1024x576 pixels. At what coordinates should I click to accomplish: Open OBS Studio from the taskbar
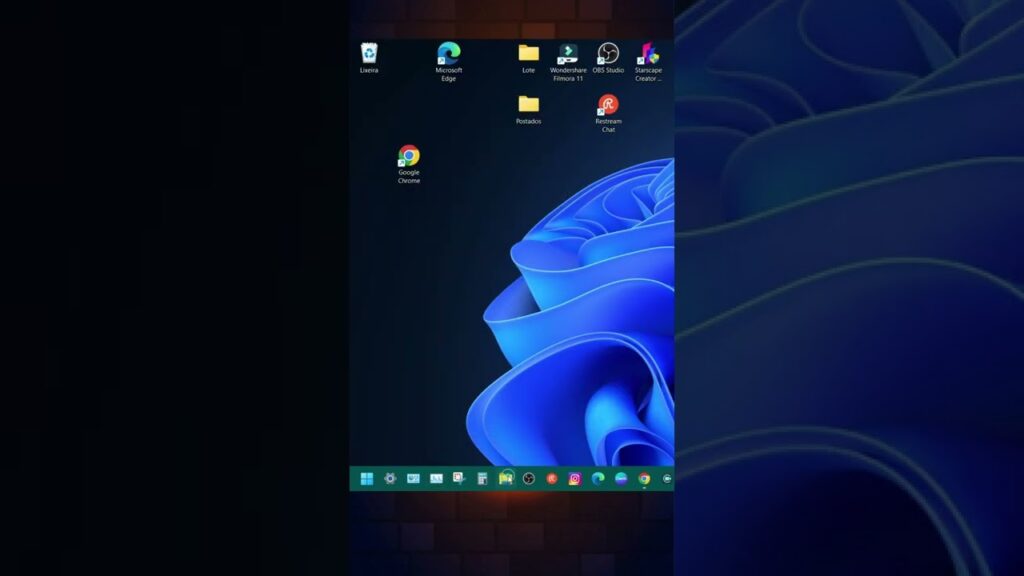528,479
